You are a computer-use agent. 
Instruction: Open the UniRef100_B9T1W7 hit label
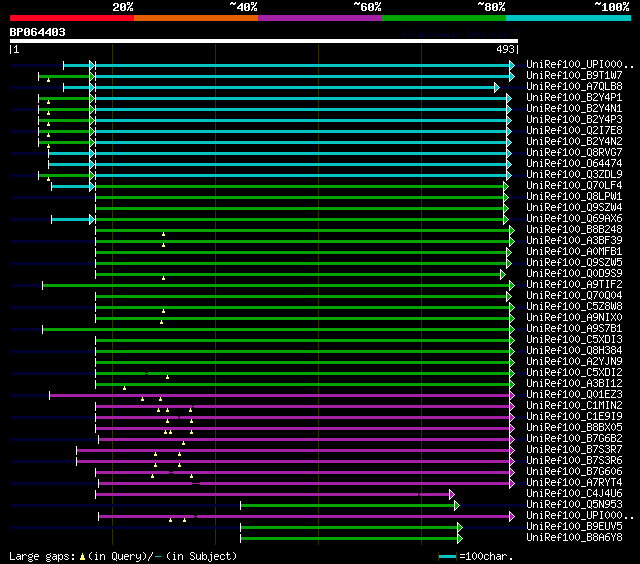coord(574,75)
